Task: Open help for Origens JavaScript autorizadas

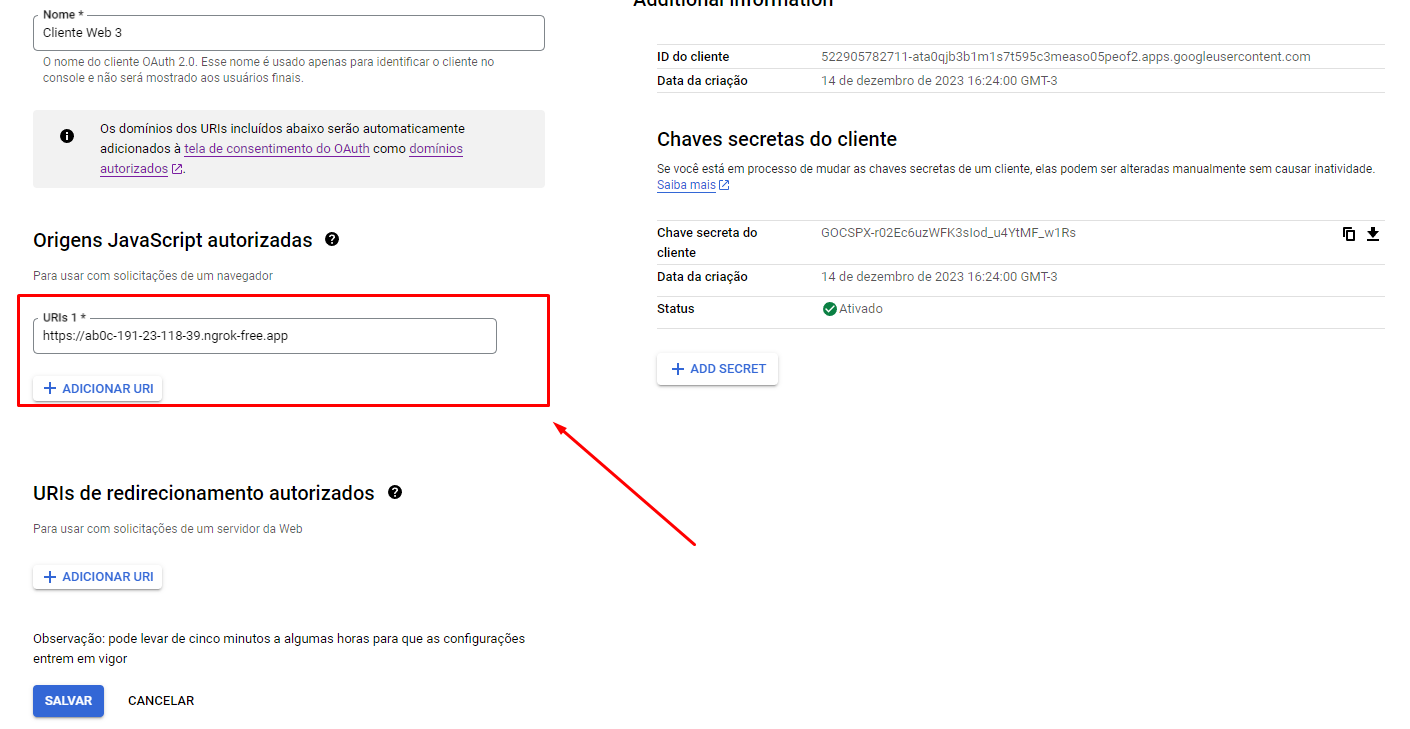Action: pyautogui.click(x=332, y=239)
